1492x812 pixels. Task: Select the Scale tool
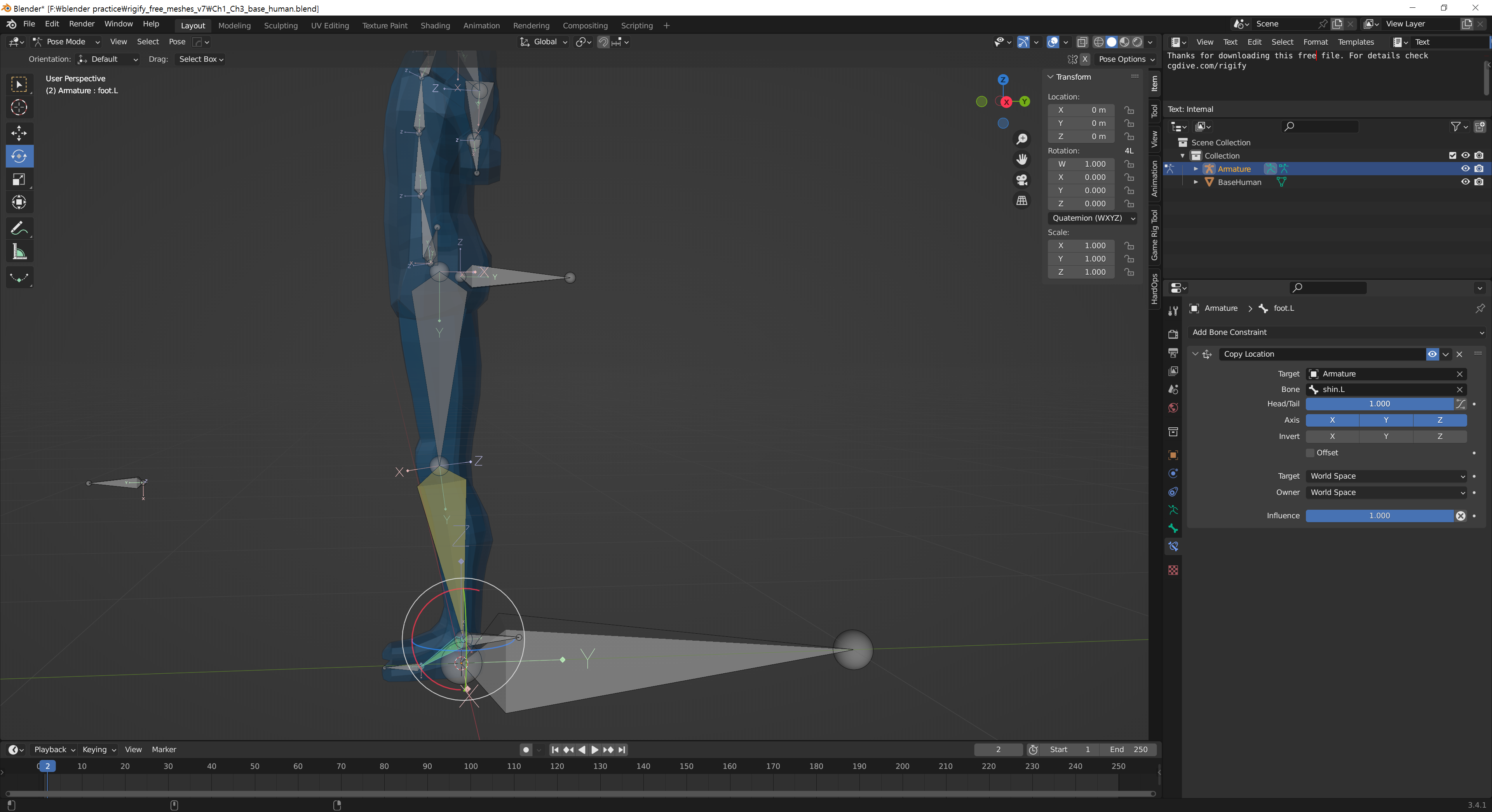point(19,179)
